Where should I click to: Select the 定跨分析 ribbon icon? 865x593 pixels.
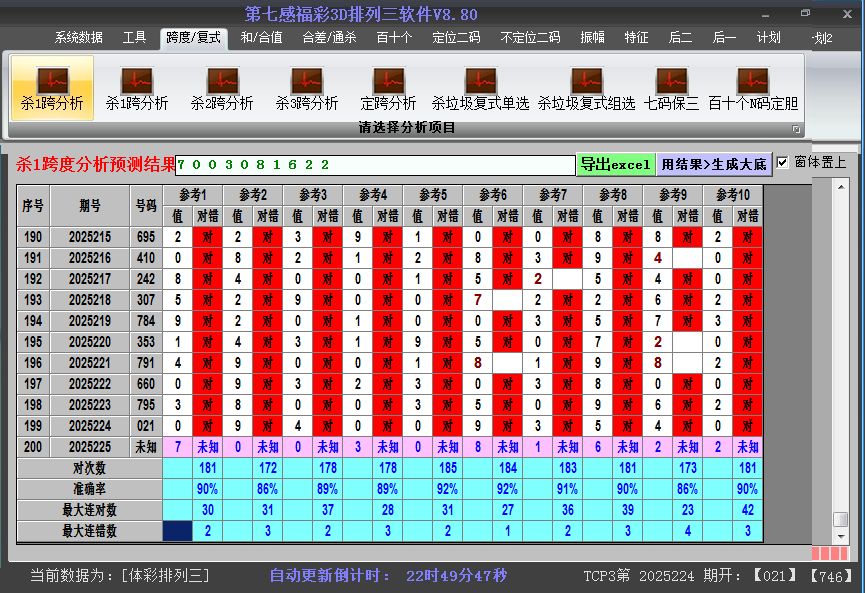pos(388,88)
